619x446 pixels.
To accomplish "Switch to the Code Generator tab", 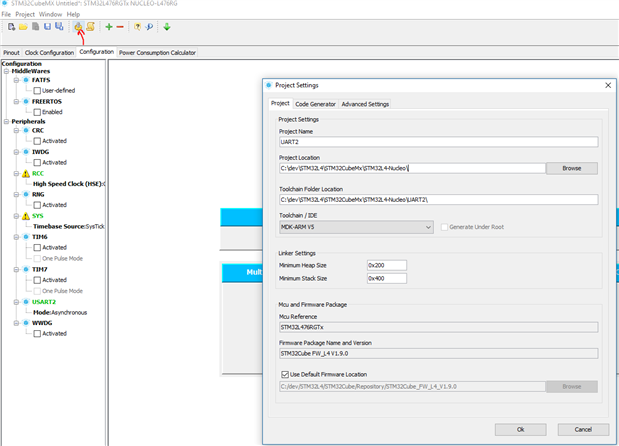I will point(315,104).
